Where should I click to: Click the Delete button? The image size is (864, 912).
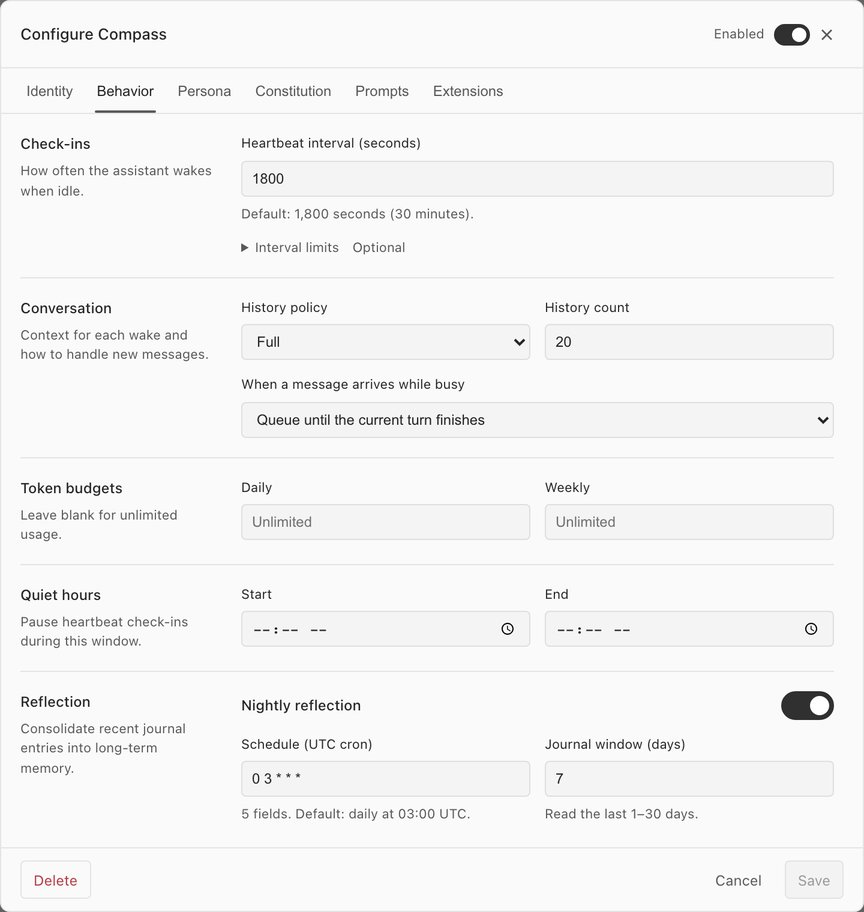(56, 880)
